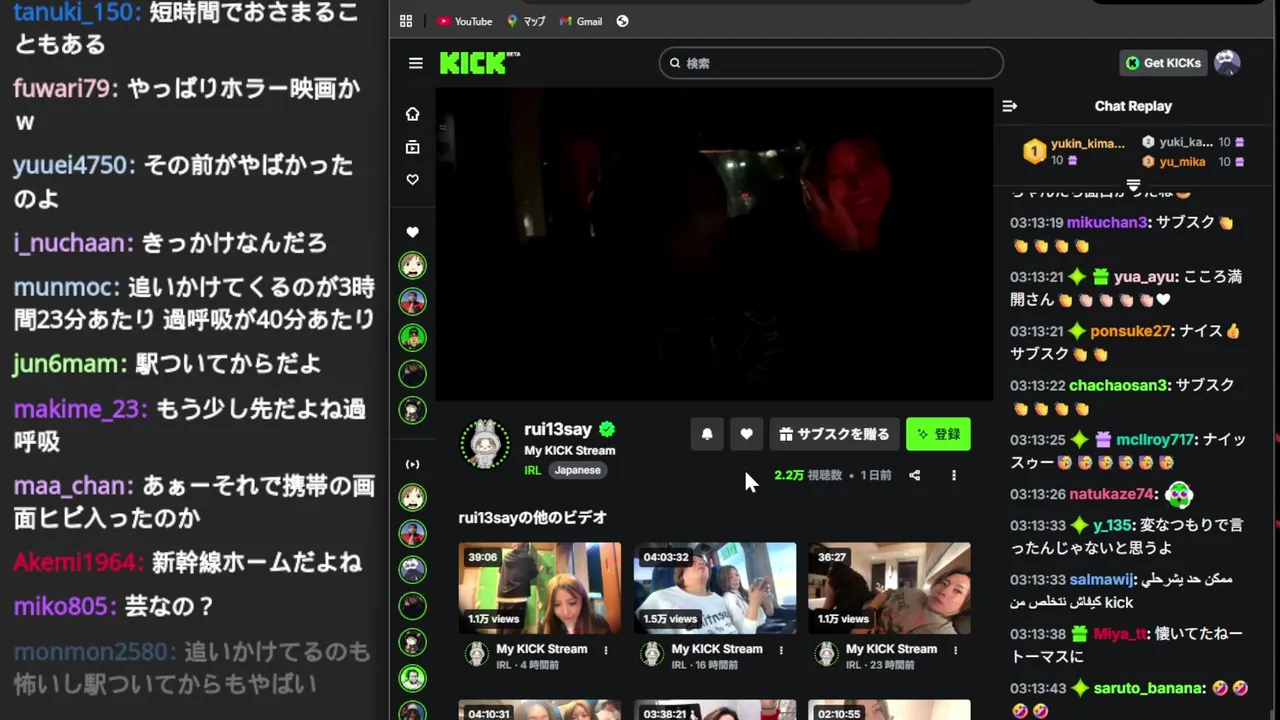This screenshot has height=720, width=1280.
Task: Open the Kick sidebar hamburger menu
Action: [x=416, y=63]
